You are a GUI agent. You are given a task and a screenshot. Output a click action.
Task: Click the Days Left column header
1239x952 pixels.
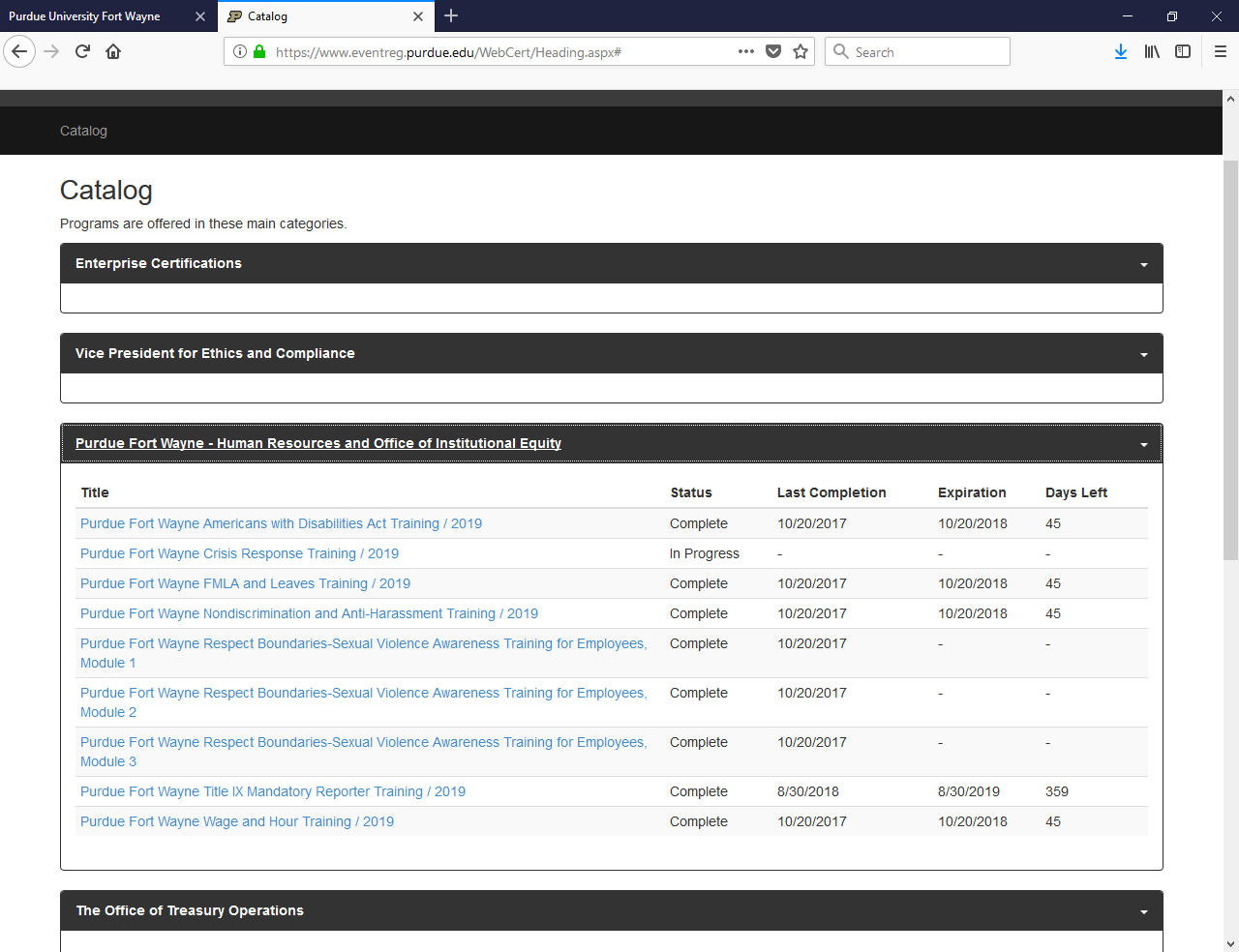1076,492
